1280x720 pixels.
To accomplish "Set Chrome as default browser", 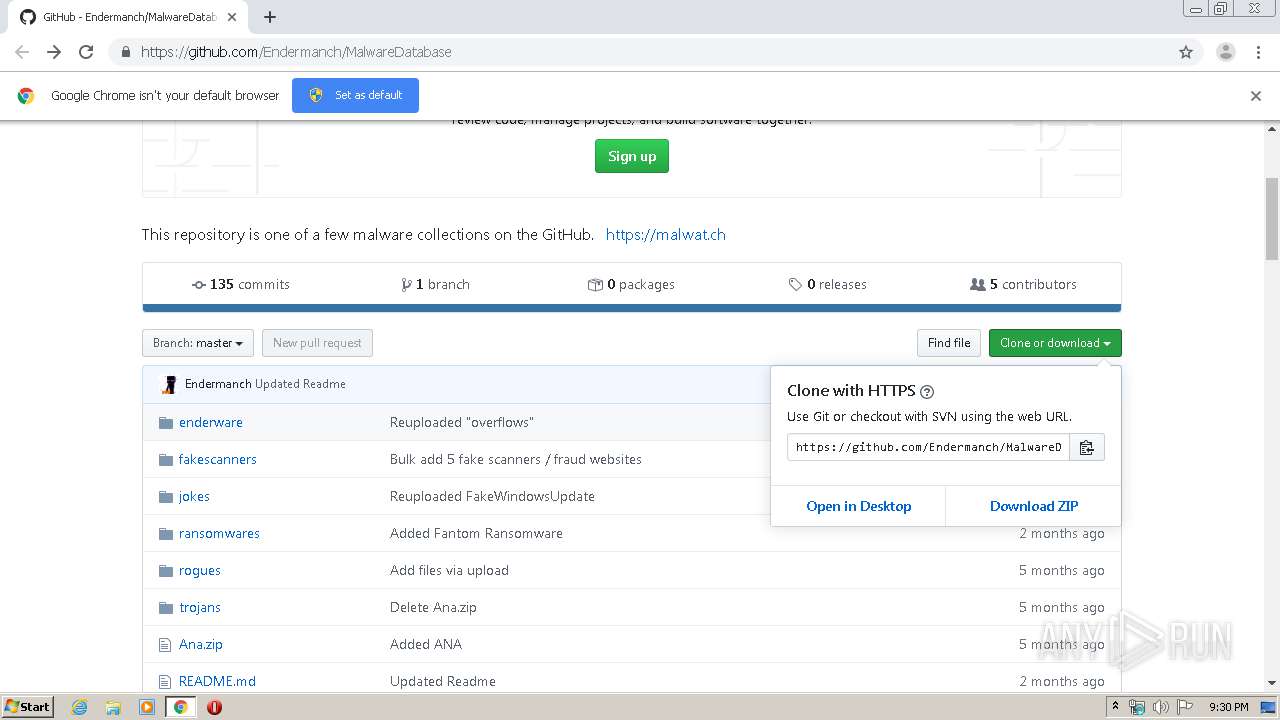I will [x=355, y=95].
